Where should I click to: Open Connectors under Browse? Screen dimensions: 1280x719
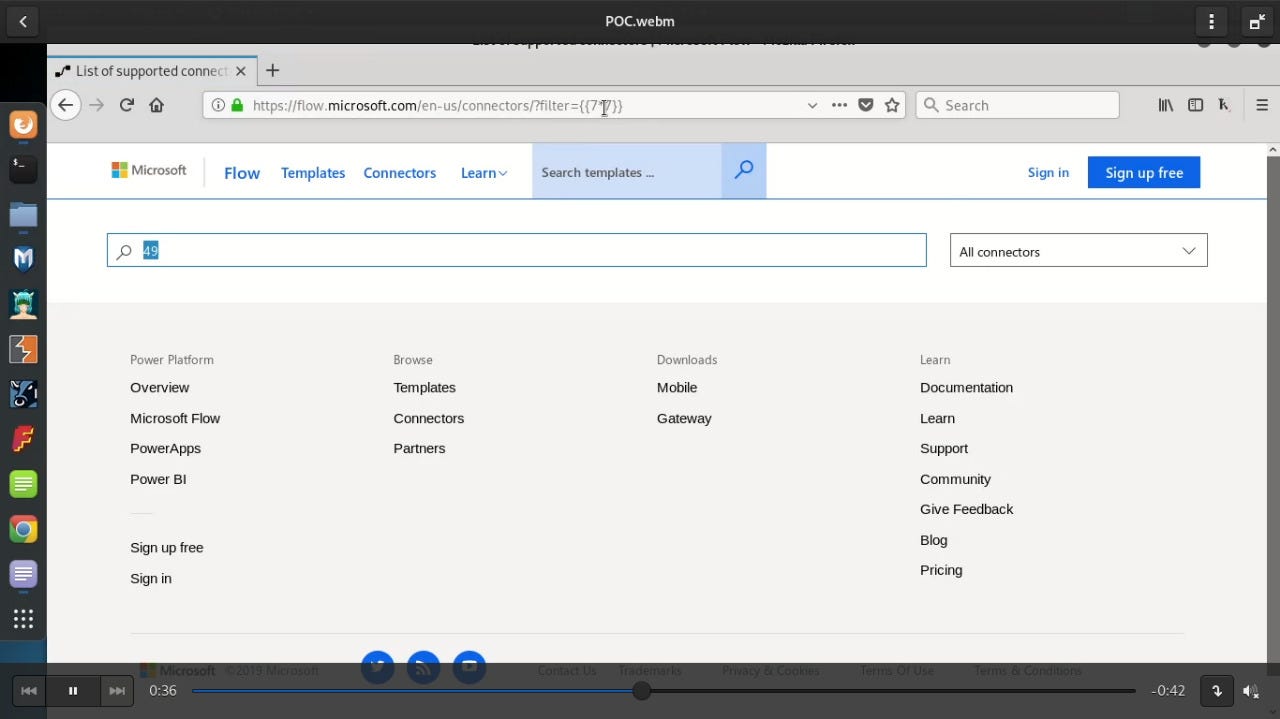click(x=428, y=418)
